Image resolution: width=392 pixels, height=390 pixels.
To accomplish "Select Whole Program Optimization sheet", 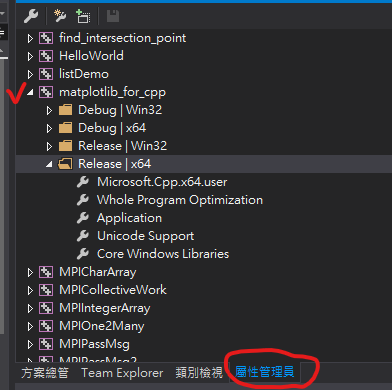I will click(180, 200).
